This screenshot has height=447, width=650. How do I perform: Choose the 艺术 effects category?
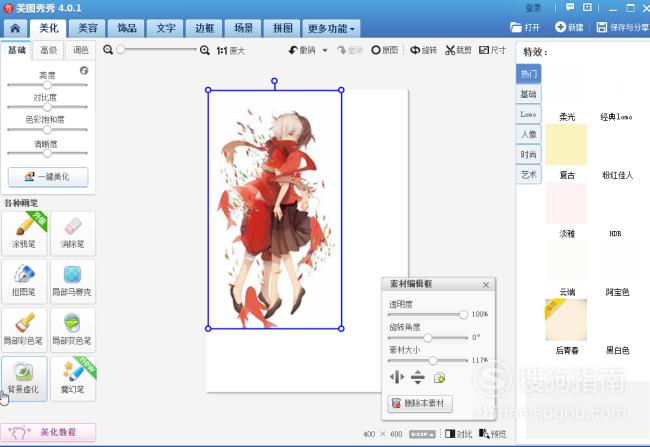coord(529,175)
